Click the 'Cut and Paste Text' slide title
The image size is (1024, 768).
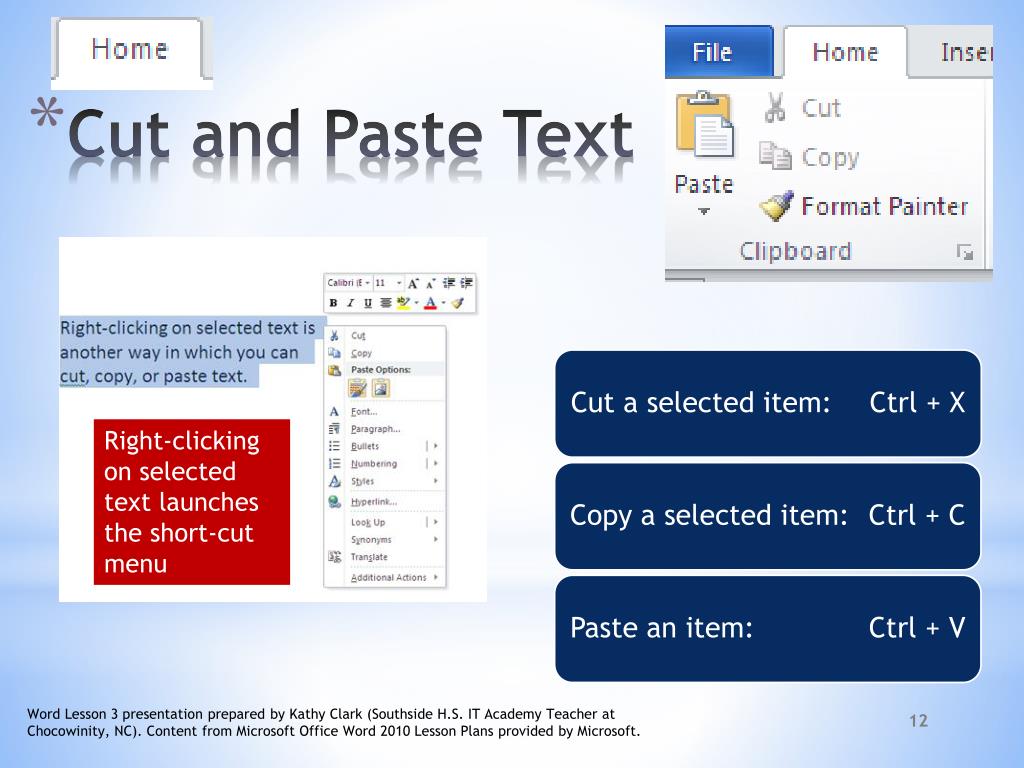pyautogui.click(x=350, y=135)
